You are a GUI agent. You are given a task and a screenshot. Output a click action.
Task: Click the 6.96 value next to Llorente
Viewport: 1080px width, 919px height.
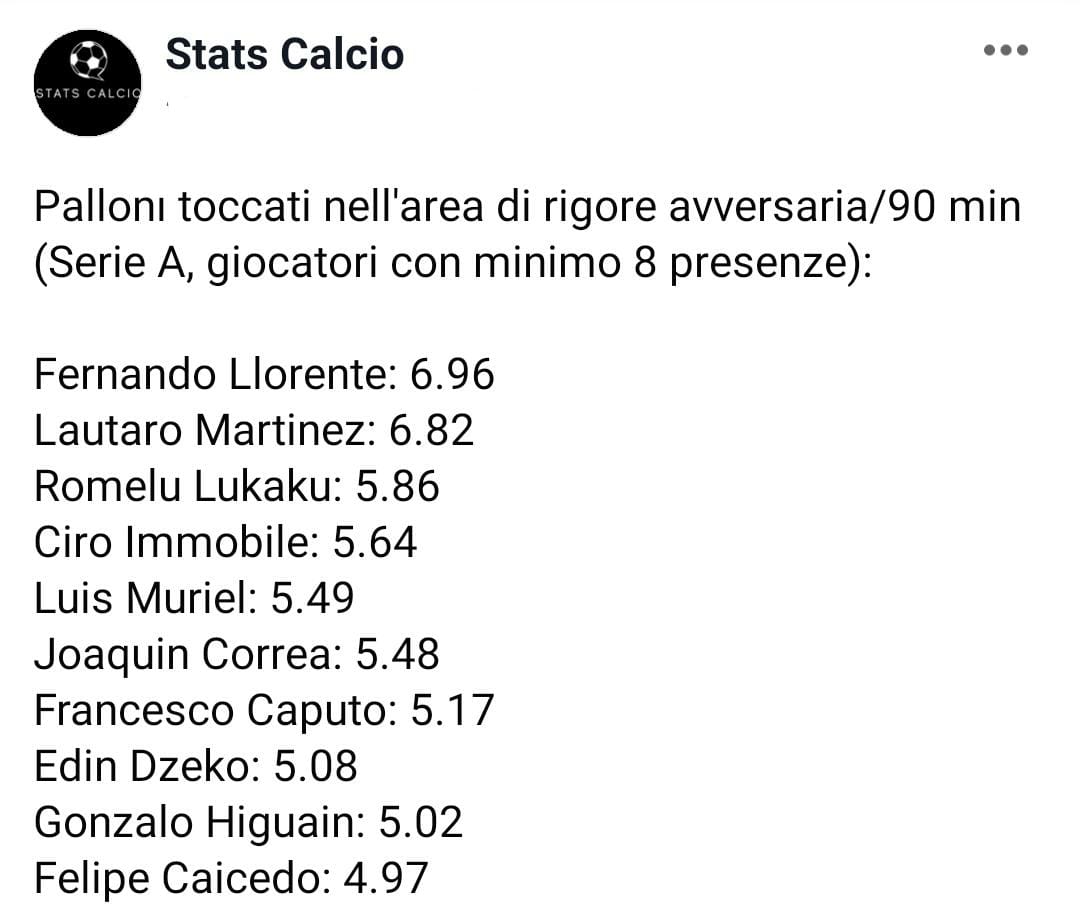click(x=452, y=375)
